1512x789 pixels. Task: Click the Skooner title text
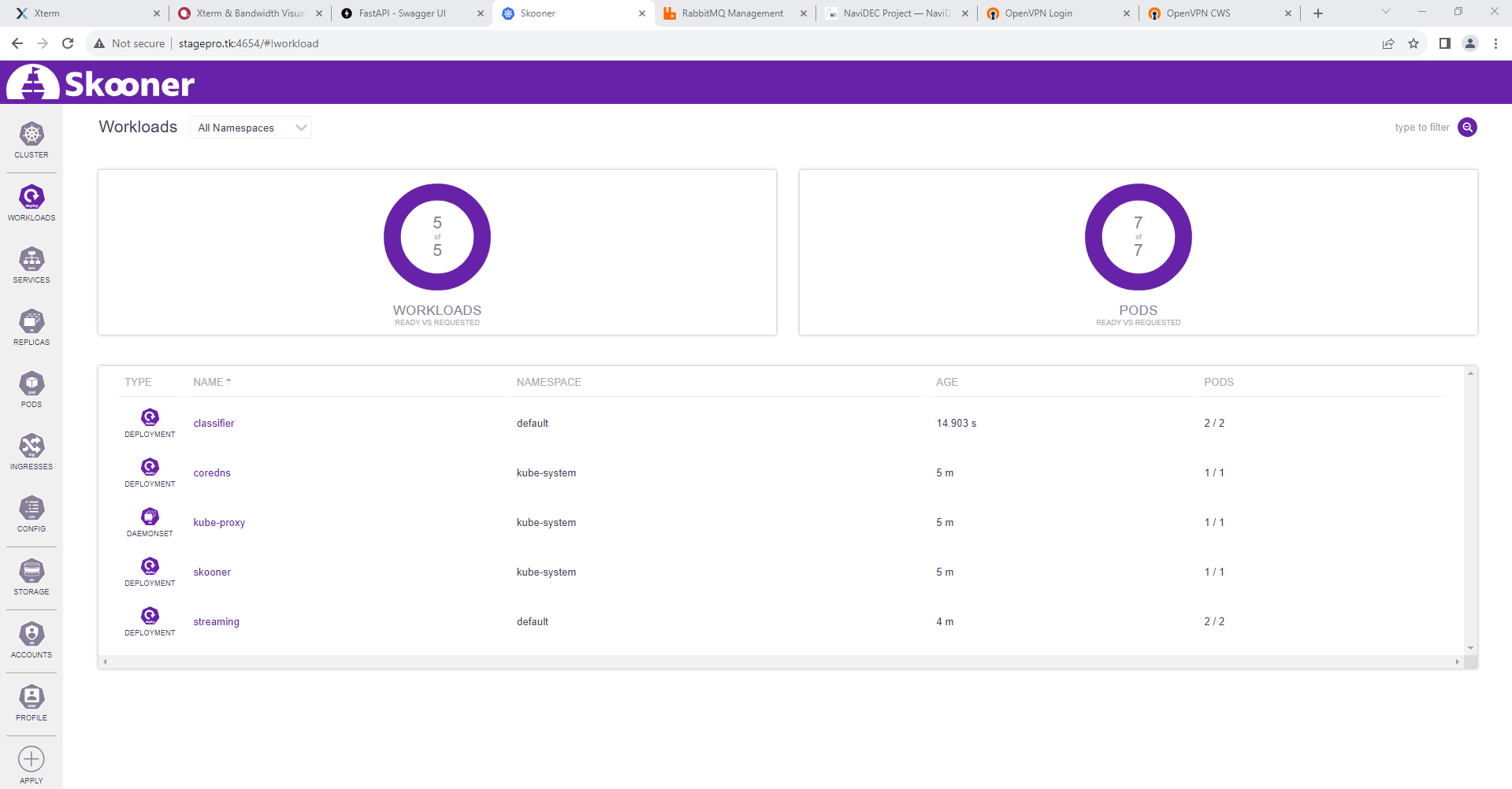[129, 83]
